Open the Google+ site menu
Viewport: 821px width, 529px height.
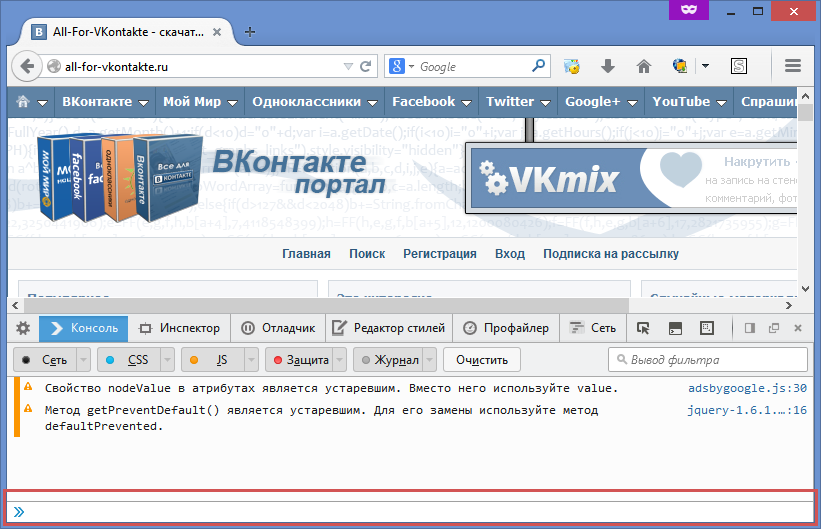tap(601, 102)
